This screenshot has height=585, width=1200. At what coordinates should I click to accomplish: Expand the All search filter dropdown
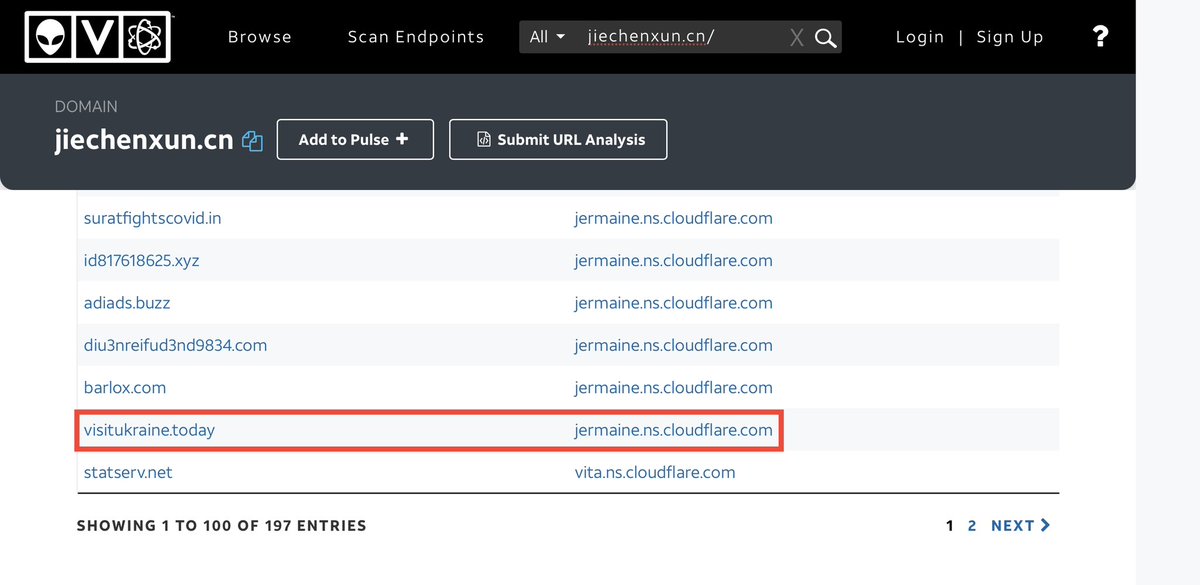(546, 37)
